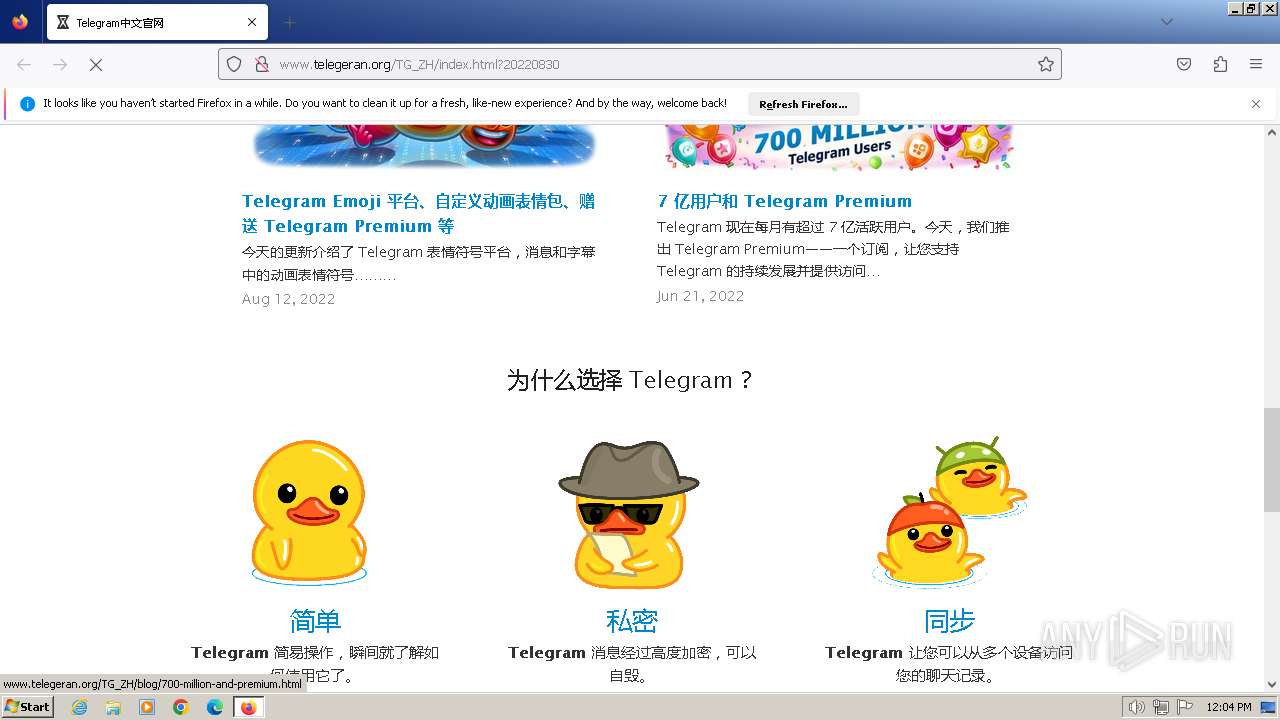Click the Aug 12, 2022 date
The height and width of the screenshot is (720, 1280).
click(288, 299)
